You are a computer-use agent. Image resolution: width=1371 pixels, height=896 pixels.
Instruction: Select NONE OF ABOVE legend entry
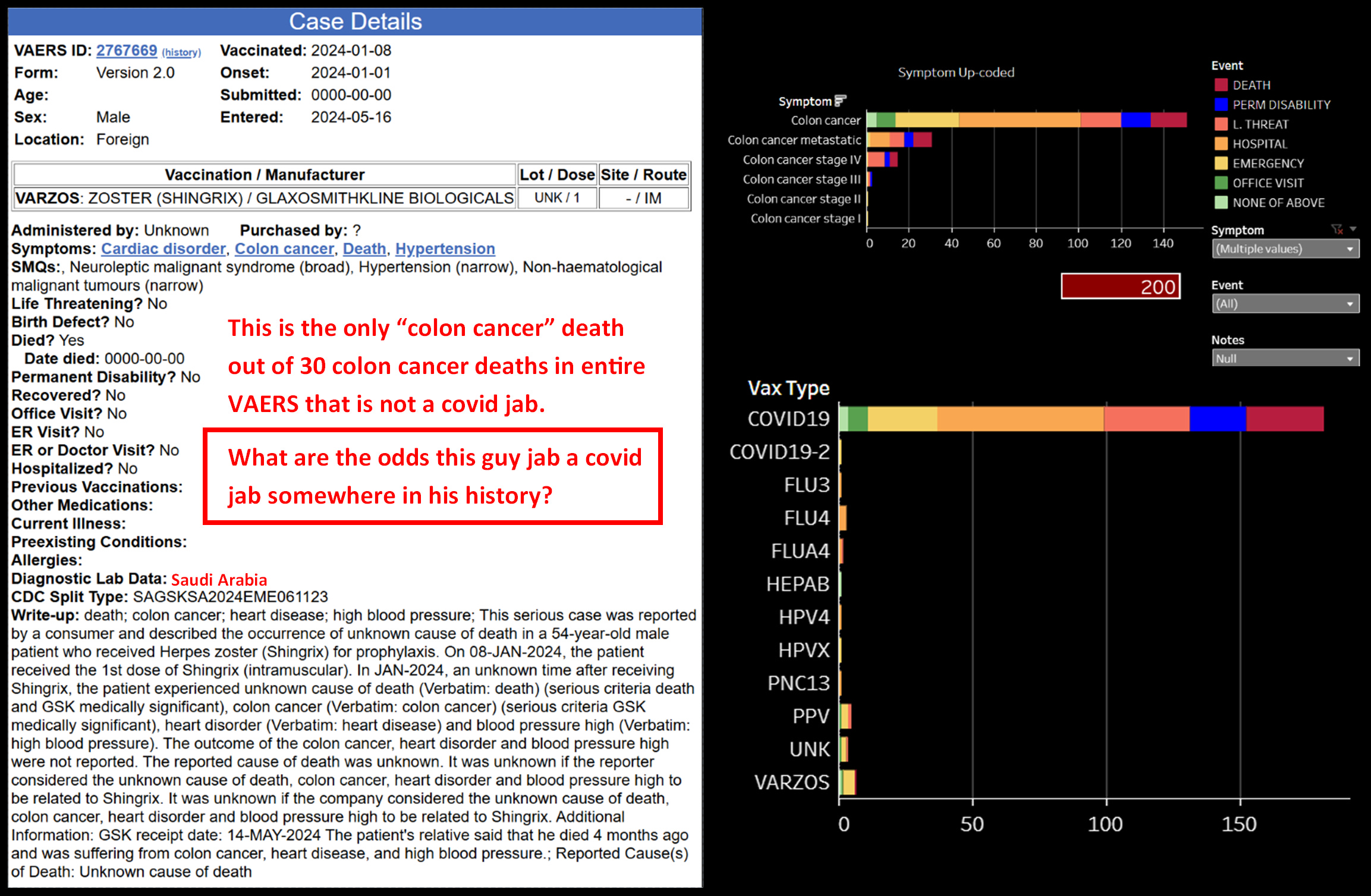[x=1278, y=203]
